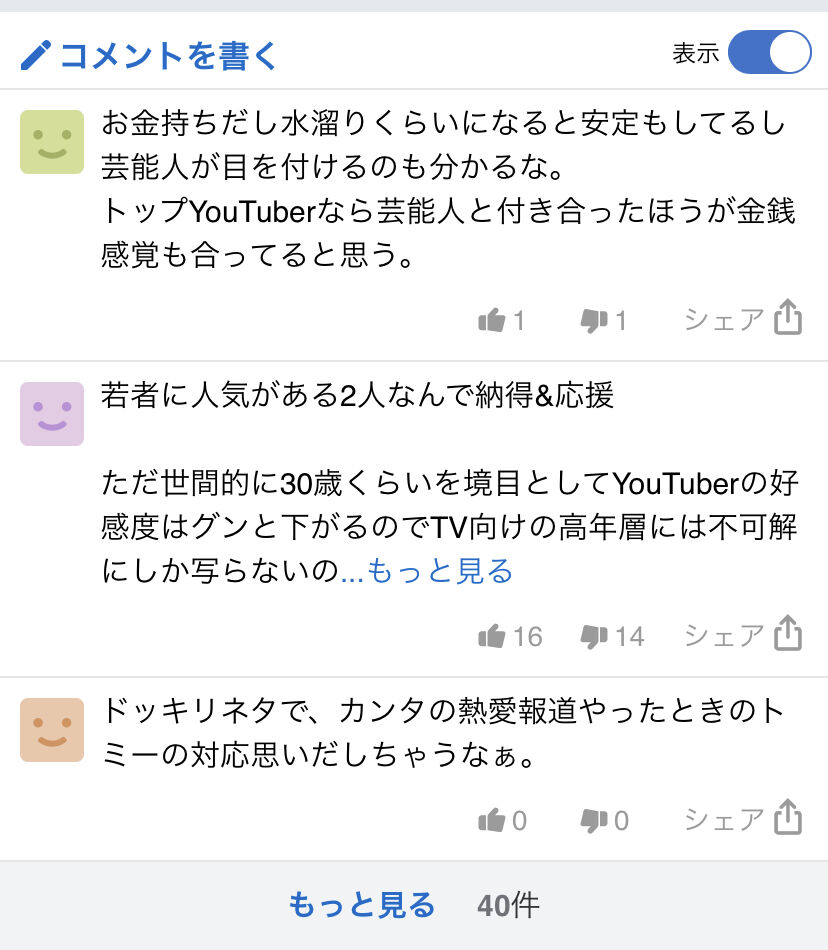This screenshot has width=828, height=950.
Task: Open orange smiley avatar of third commenter
Action: pyautogui.click(x=52, y=730)
